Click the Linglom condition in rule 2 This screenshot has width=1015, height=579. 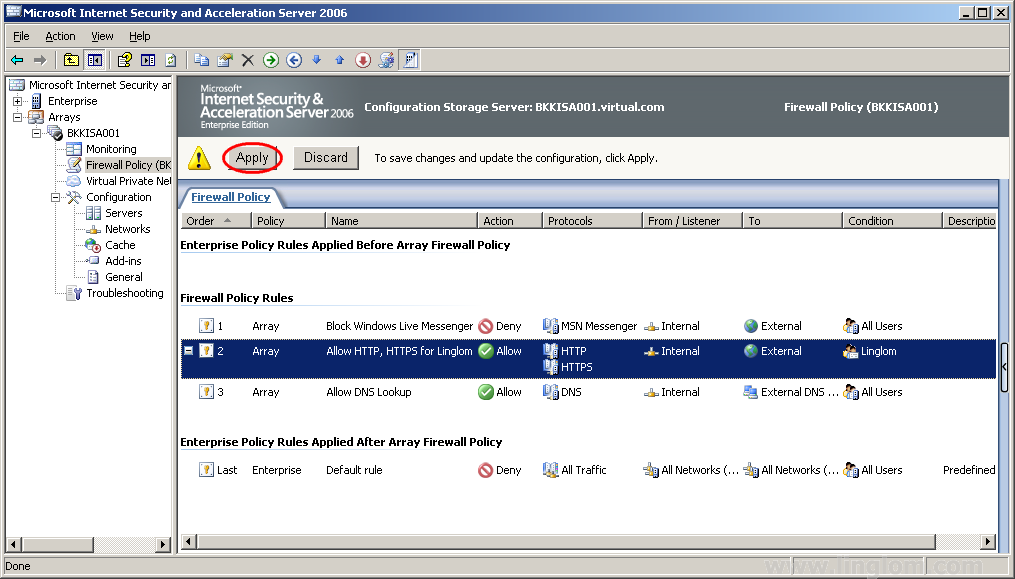(x=878, y=351)
